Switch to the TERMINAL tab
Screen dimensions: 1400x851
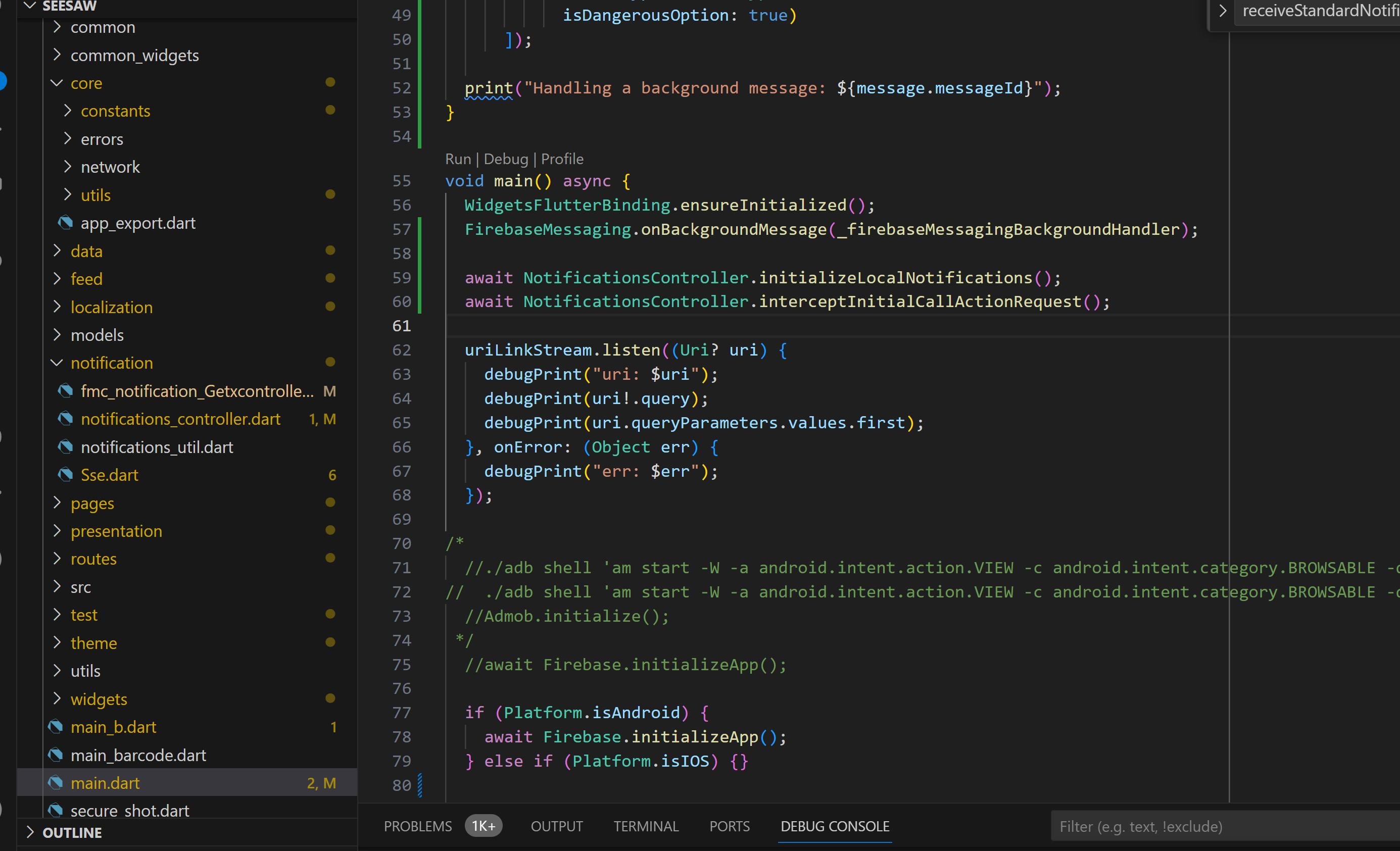click(x=646, y=826)
